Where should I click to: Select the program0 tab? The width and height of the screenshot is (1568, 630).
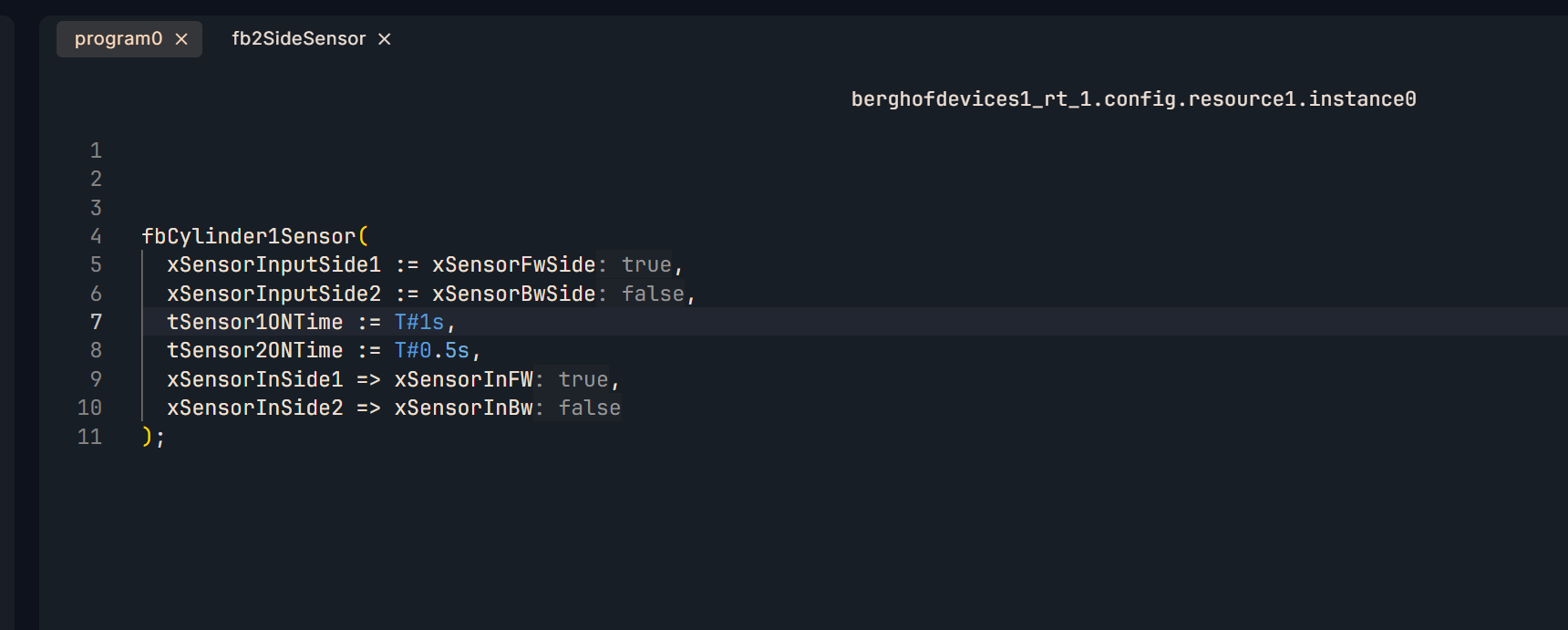(x=119, y=39)
